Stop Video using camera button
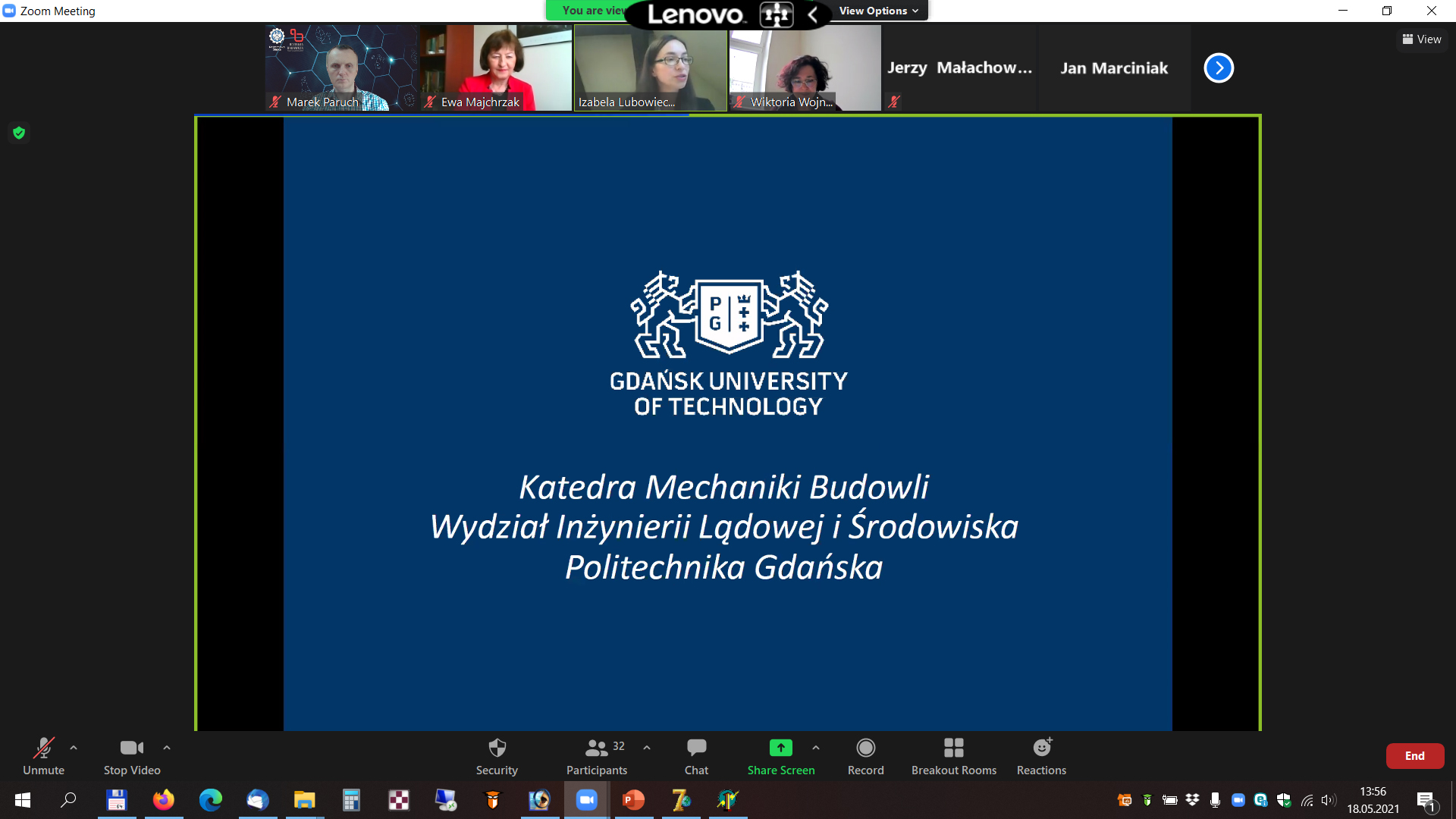Viewport: 1456px width, 819px height. pos(132,756)
